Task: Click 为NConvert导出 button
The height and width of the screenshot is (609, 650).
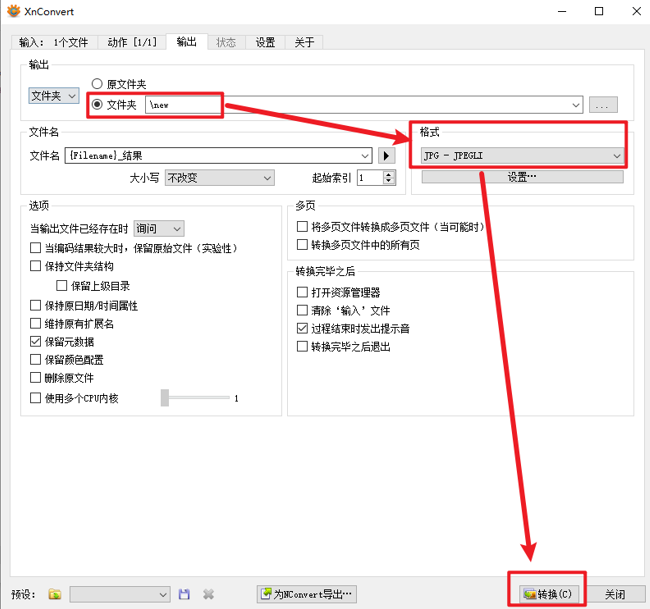Action: (x=306, y=594)
